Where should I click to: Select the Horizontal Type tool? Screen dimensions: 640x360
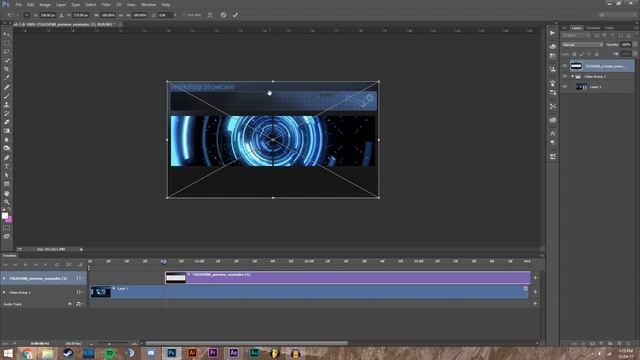[7, 166]
